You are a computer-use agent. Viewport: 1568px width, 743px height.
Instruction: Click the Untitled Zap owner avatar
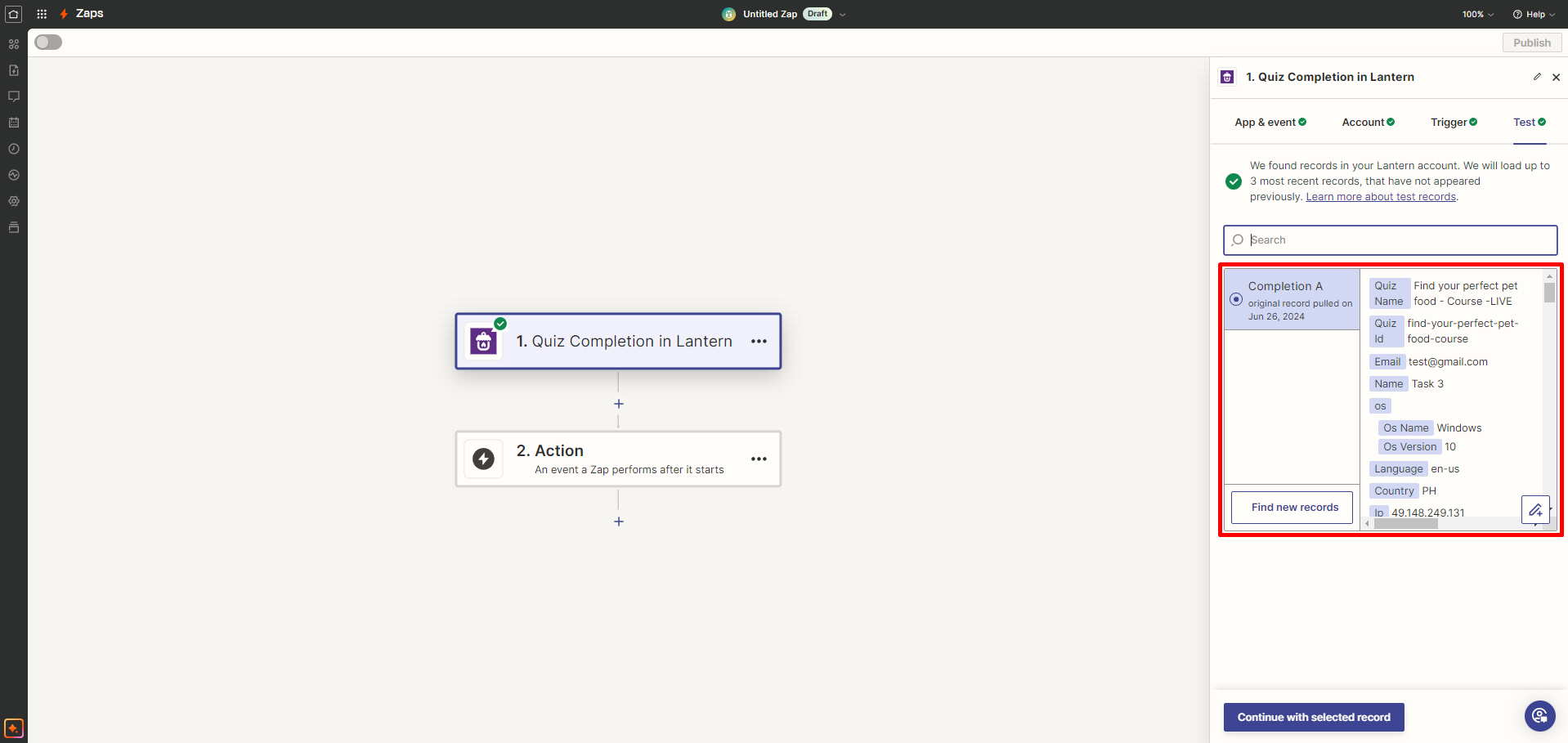click(x=729, y=14)
